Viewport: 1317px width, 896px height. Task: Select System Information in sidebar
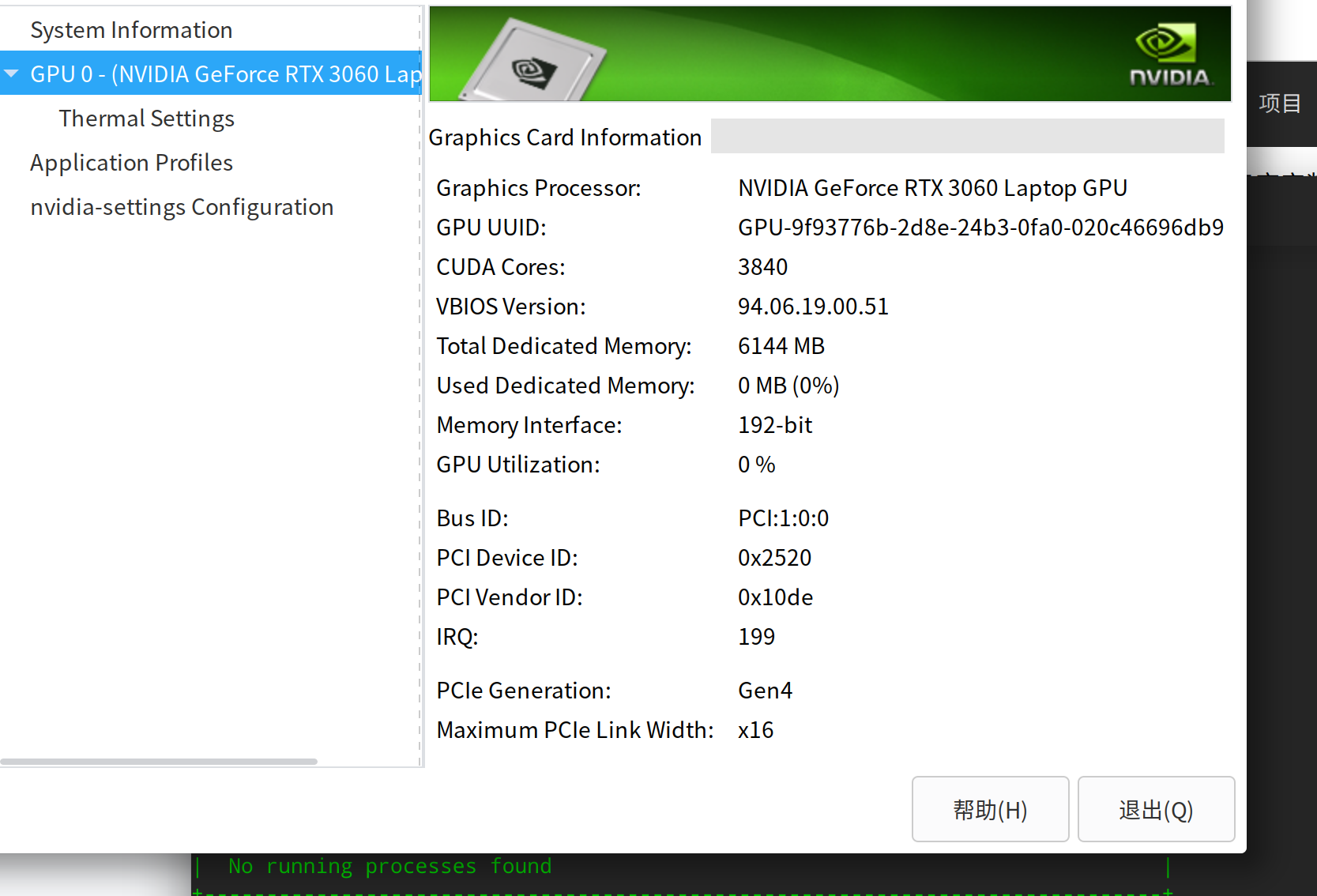131,30
